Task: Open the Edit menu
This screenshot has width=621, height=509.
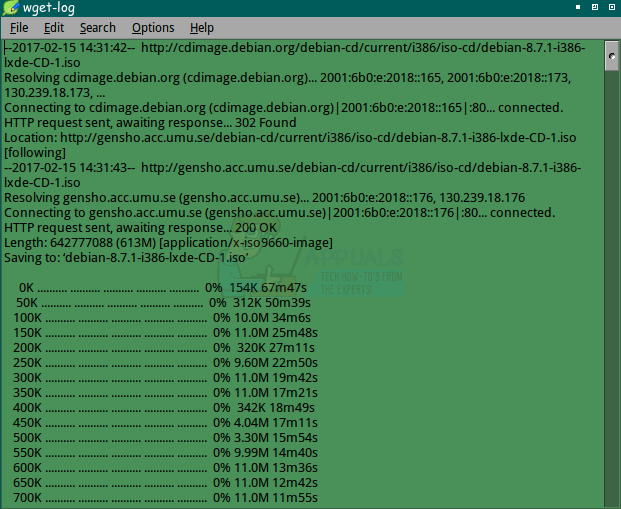Action: (x=54, y=28)
